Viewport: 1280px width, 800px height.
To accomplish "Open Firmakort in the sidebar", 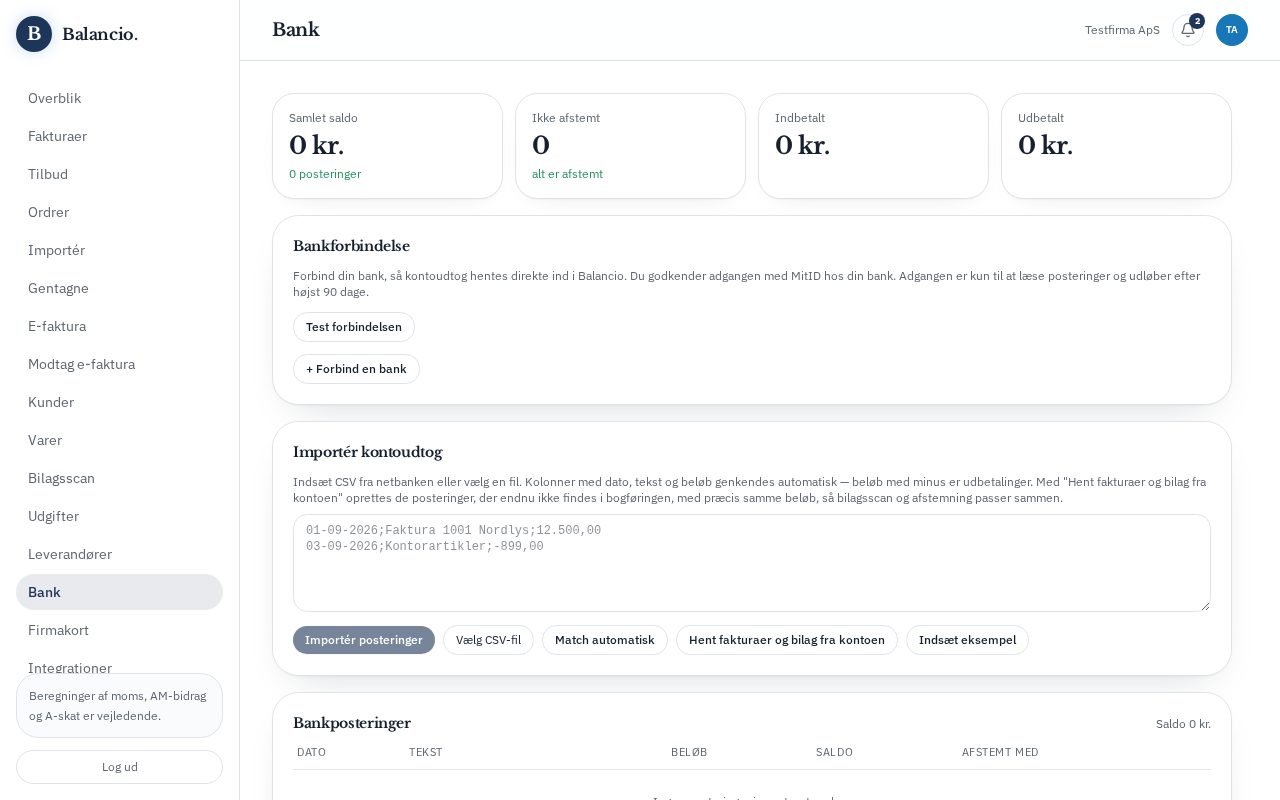I will coord(119,630).
